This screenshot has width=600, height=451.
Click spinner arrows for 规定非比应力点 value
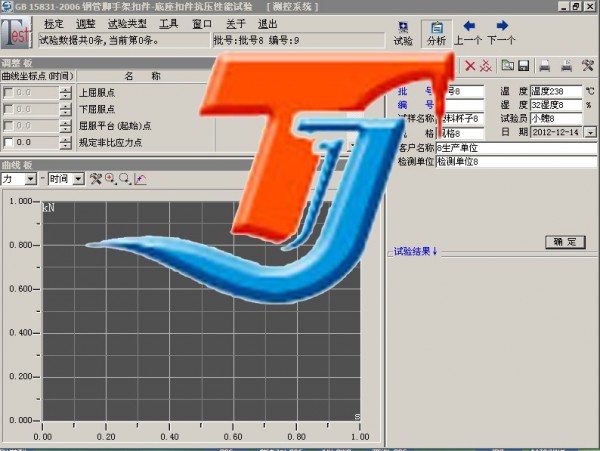tap(66, 143)
